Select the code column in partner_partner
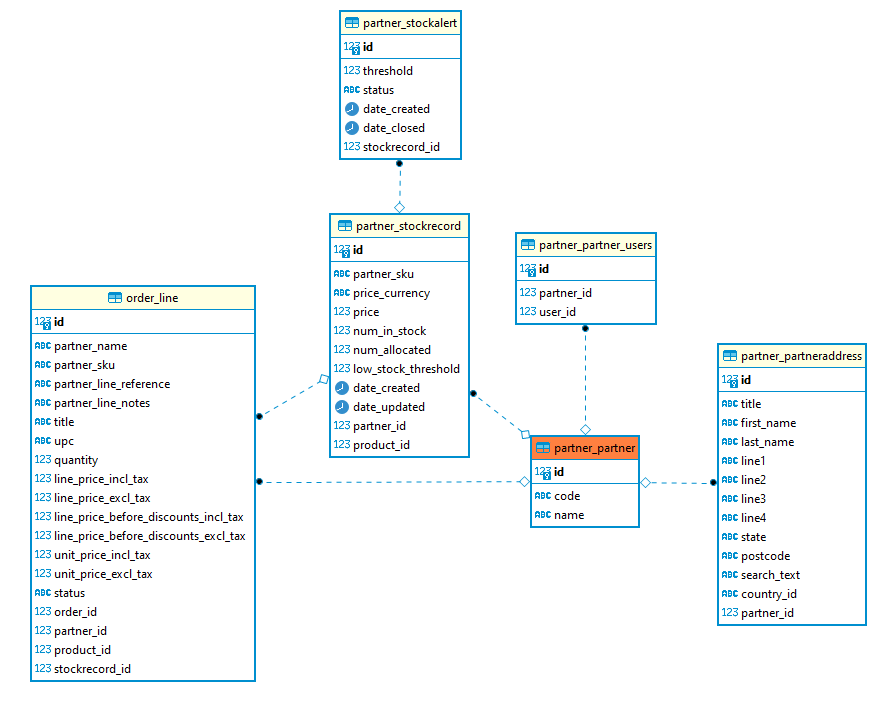 [567, 496]
